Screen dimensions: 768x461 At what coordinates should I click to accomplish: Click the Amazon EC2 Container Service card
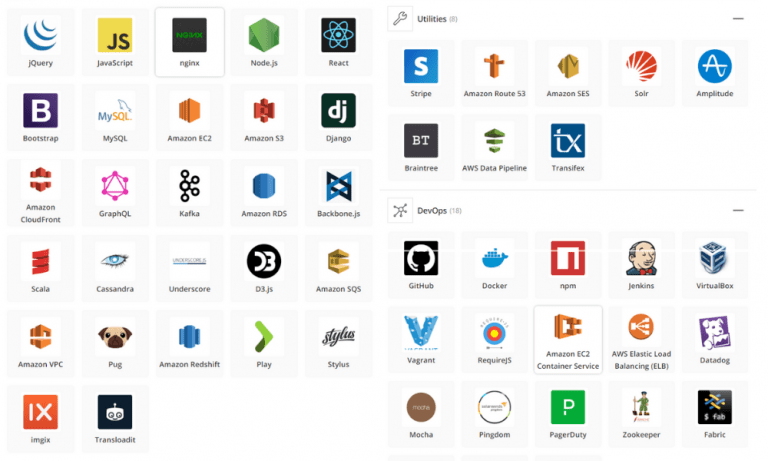pyautogui.click(x=568, y=340)
